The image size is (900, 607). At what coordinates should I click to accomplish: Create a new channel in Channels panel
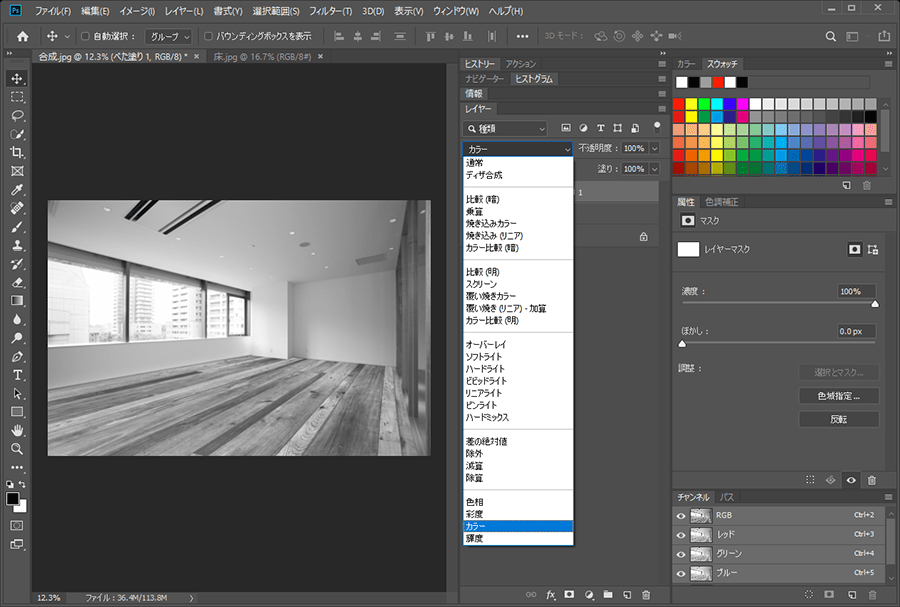(852, 595)
